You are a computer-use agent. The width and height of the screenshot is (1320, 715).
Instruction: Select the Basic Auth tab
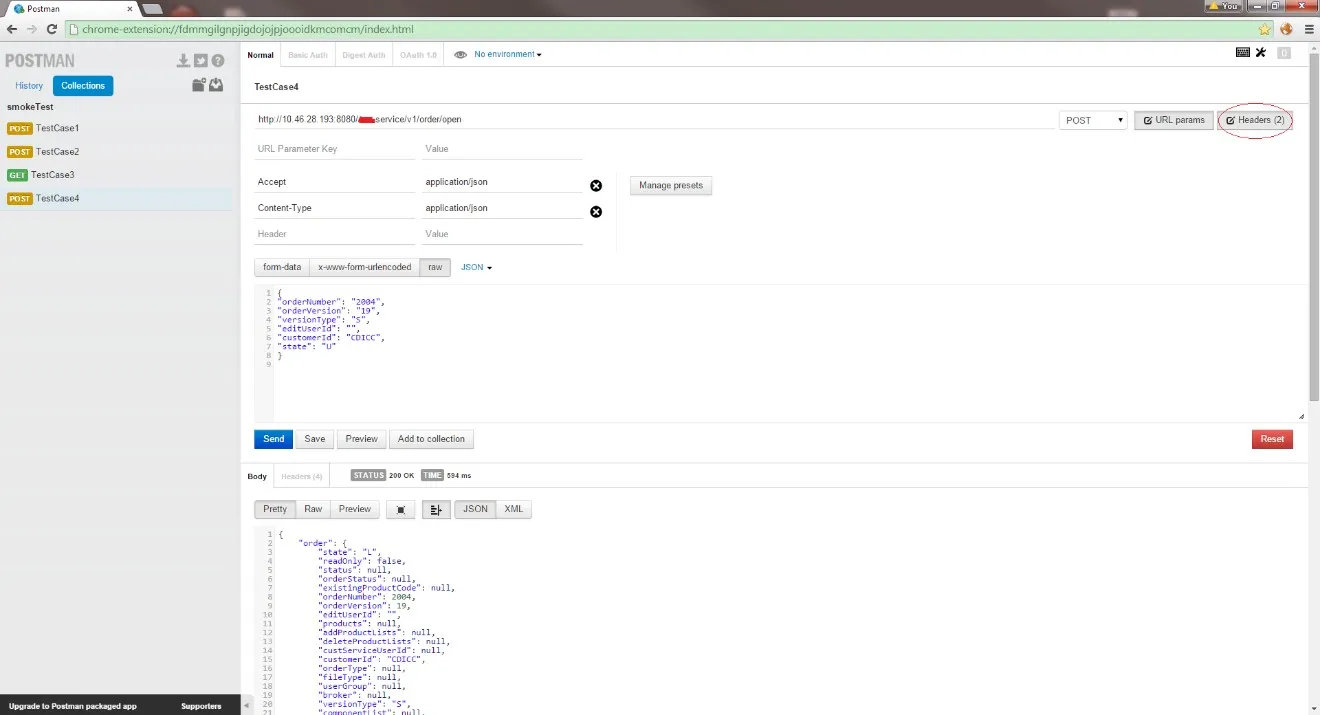pyautogui.click(x=306, y=55)
